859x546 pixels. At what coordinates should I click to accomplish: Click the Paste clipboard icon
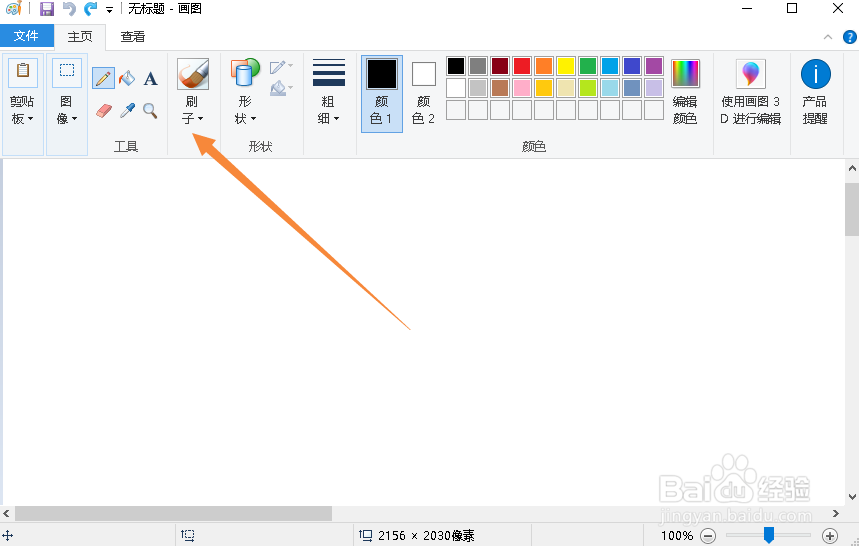[23, 73]
